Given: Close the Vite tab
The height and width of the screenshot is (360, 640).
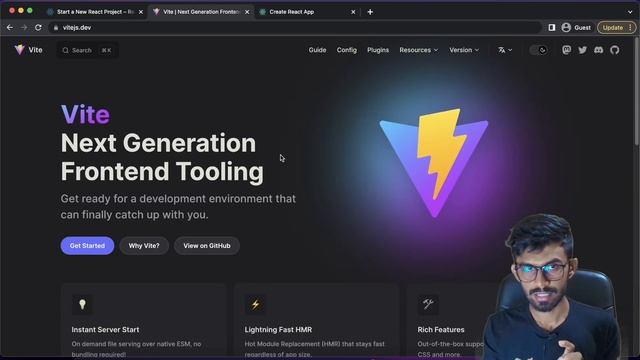Looking at the screenshot, I should pos(247,12).
